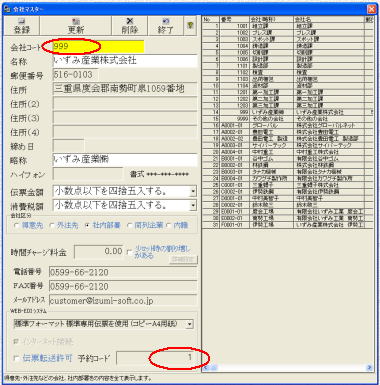Click the list's left scroll arrow
The image size is (380, 385).
point(206,368)
